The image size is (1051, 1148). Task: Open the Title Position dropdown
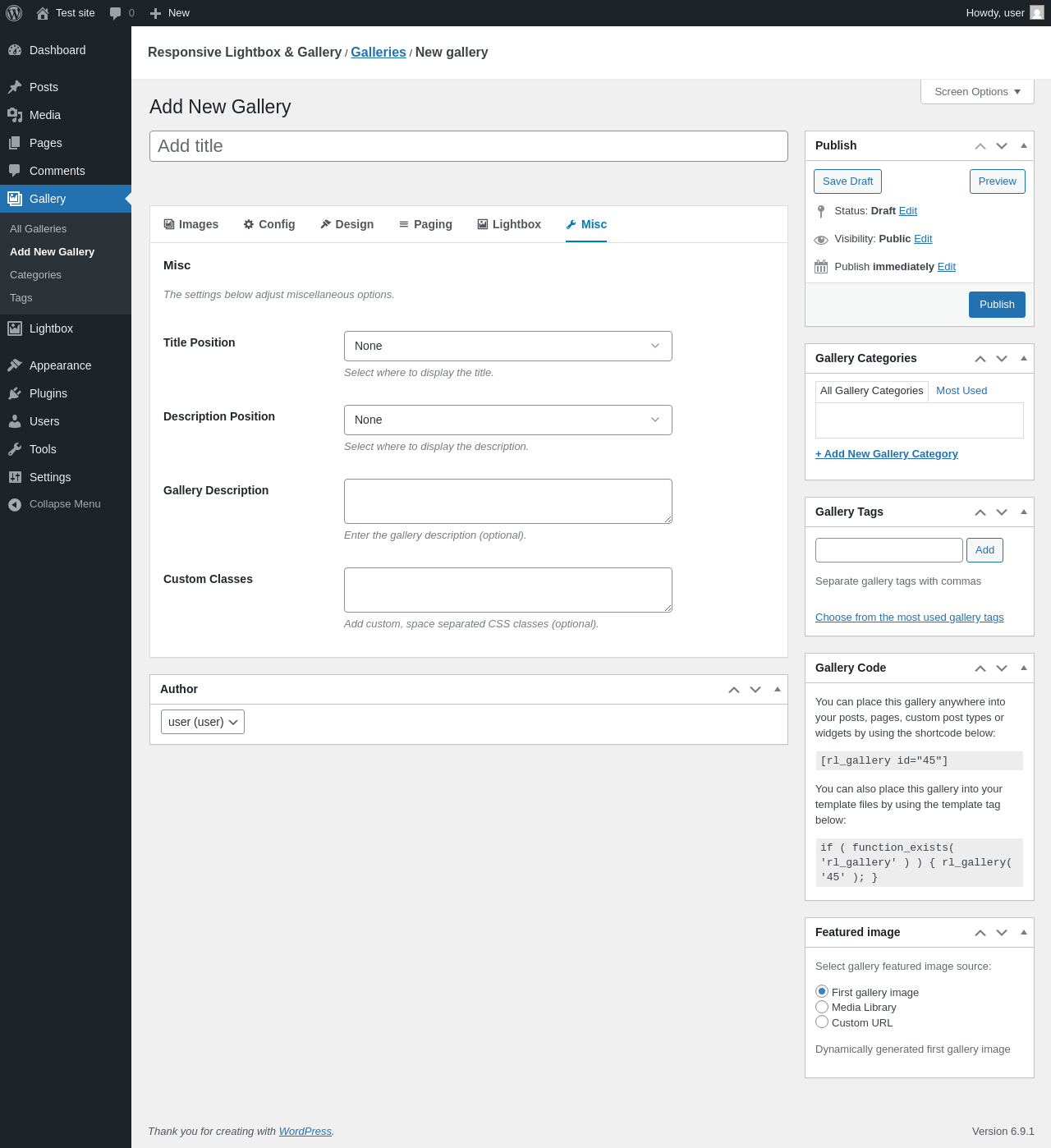(x=508, y=346)
